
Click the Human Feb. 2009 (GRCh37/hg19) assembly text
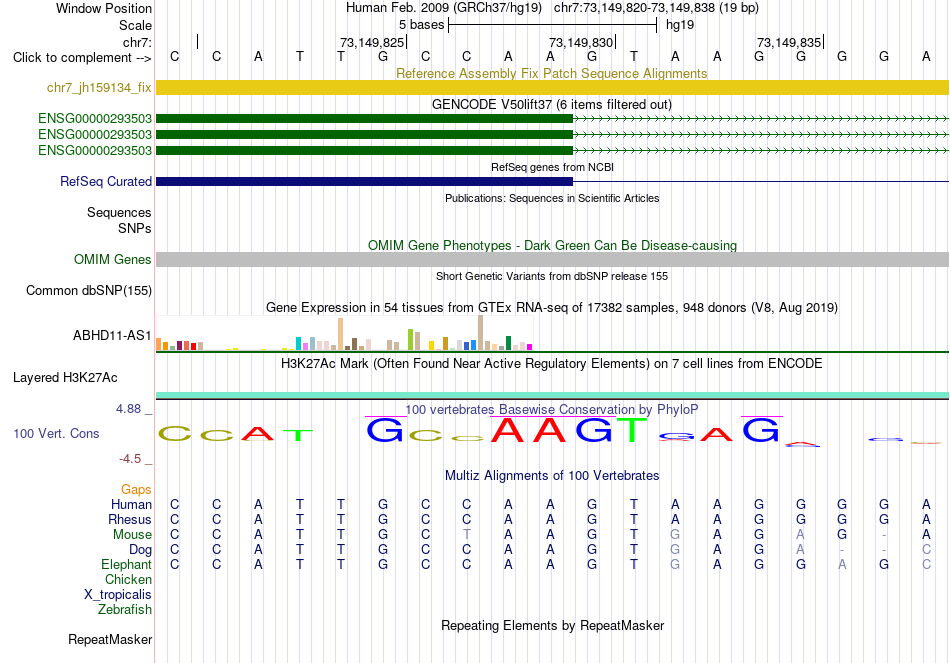coord(443,8)
